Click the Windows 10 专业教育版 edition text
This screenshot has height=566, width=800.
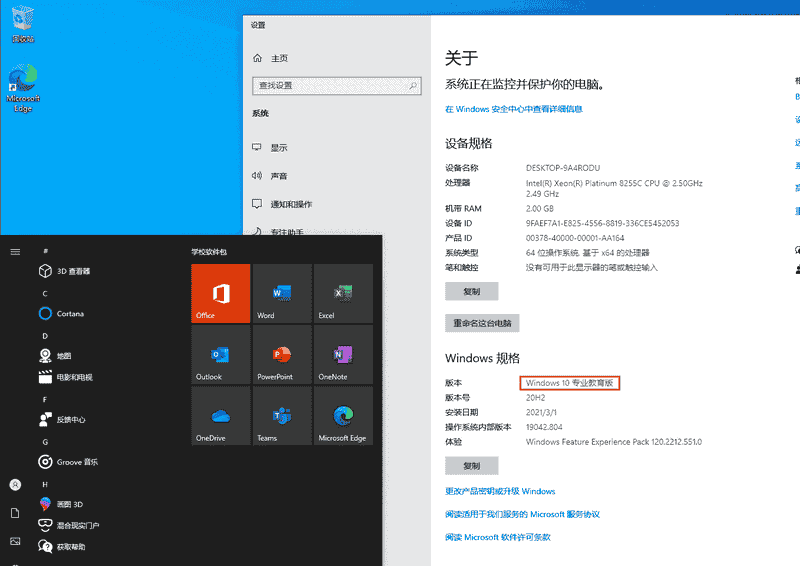[x=569, y=383]
